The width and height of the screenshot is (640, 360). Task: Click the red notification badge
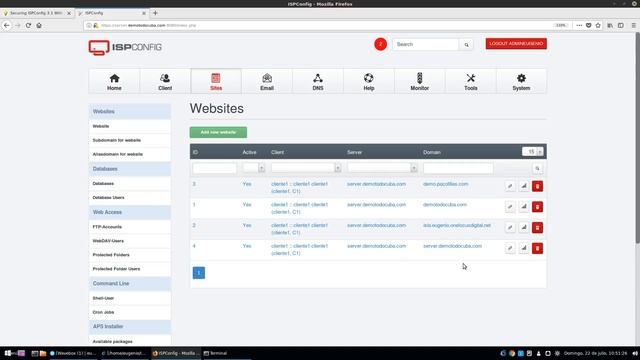pyautogui.click(x=380, y=44)
